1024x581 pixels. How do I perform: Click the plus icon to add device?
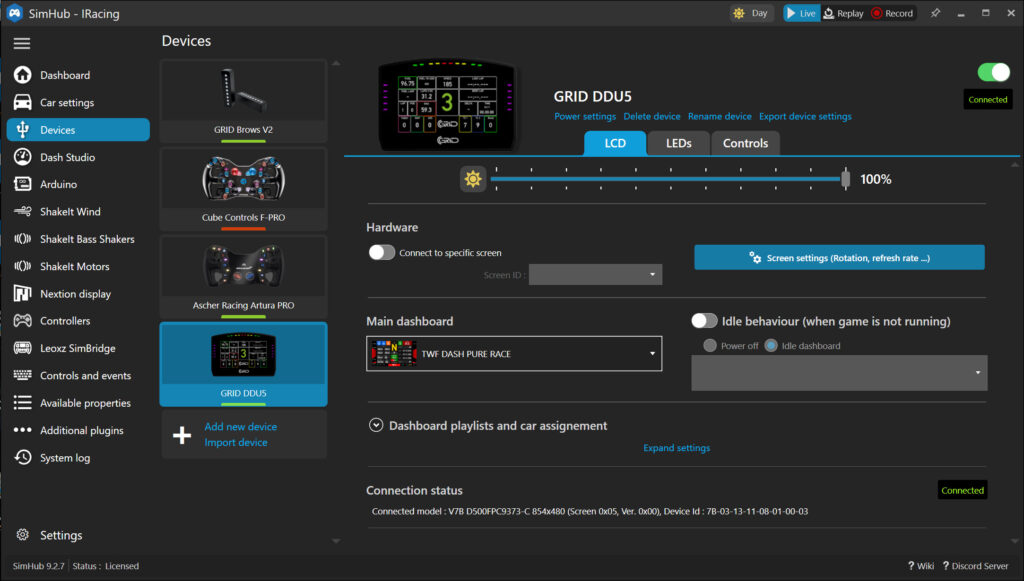point(182,435)
